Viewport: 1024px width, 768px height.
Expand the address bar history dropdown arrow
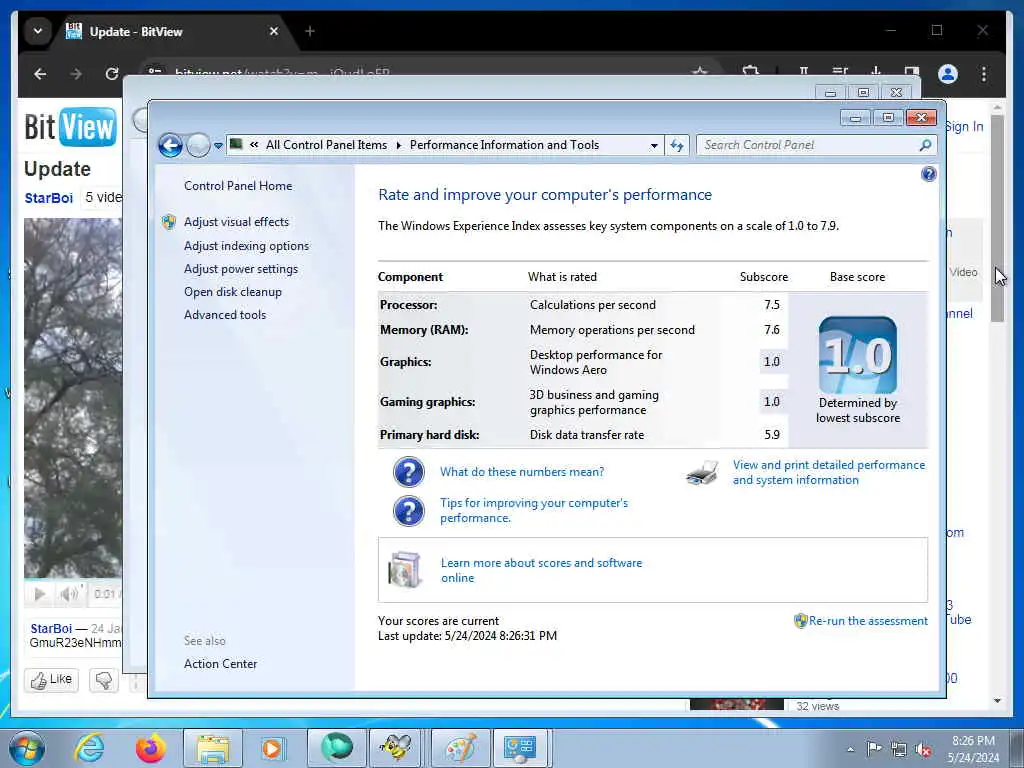click(x=654, y=146)
